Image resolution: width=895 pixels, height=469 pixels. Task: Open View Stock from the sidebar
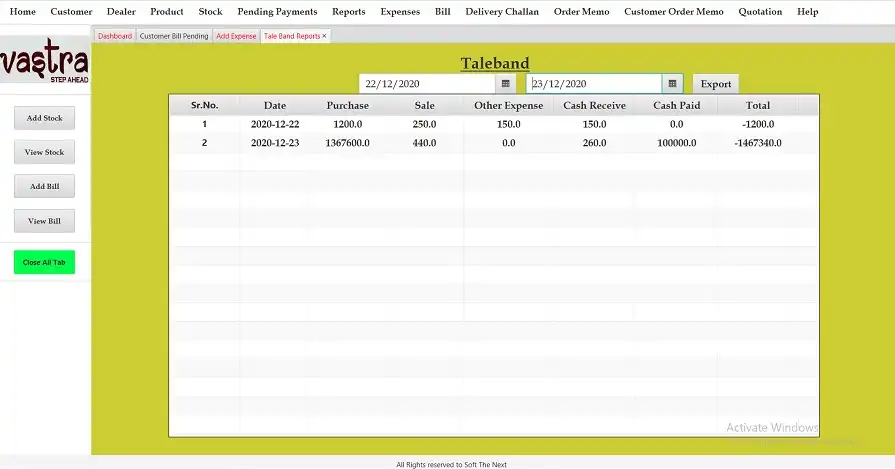tap(45, 152)
